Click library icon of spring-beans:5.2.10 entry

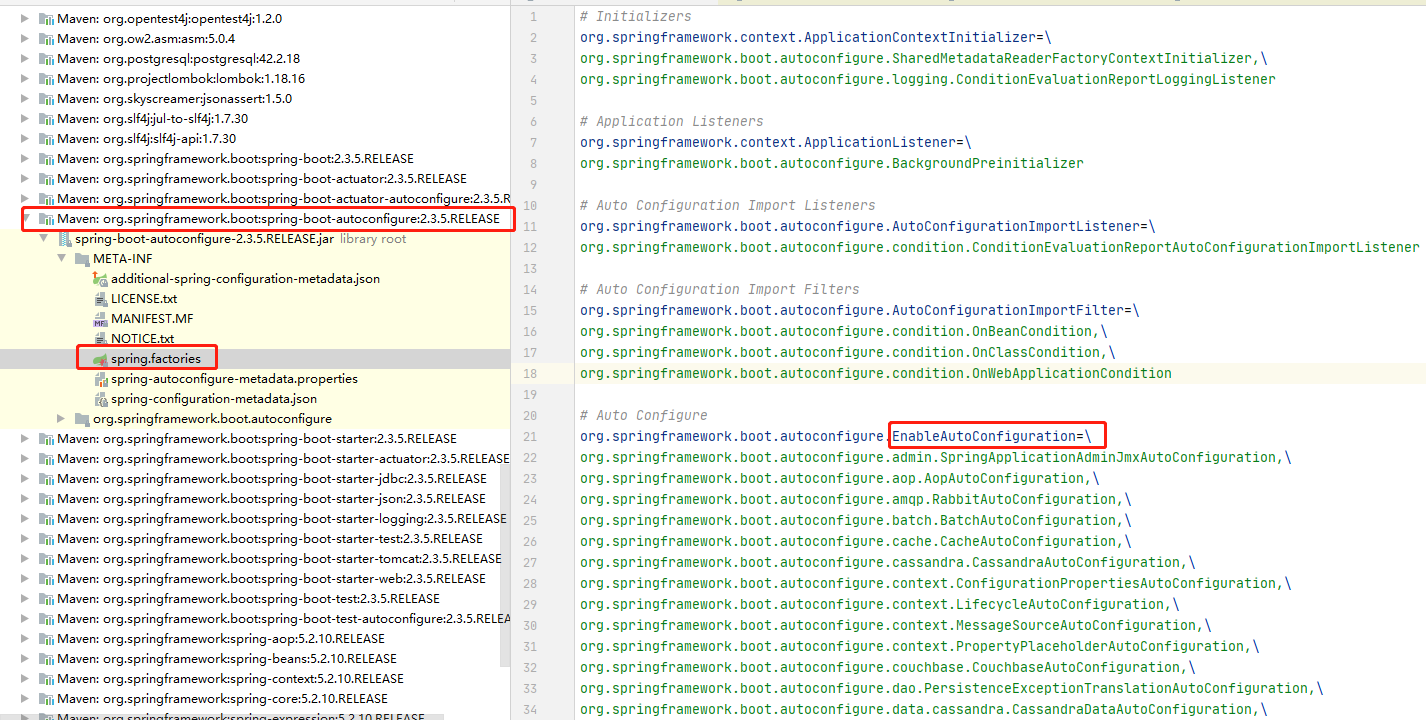point(46,659)
